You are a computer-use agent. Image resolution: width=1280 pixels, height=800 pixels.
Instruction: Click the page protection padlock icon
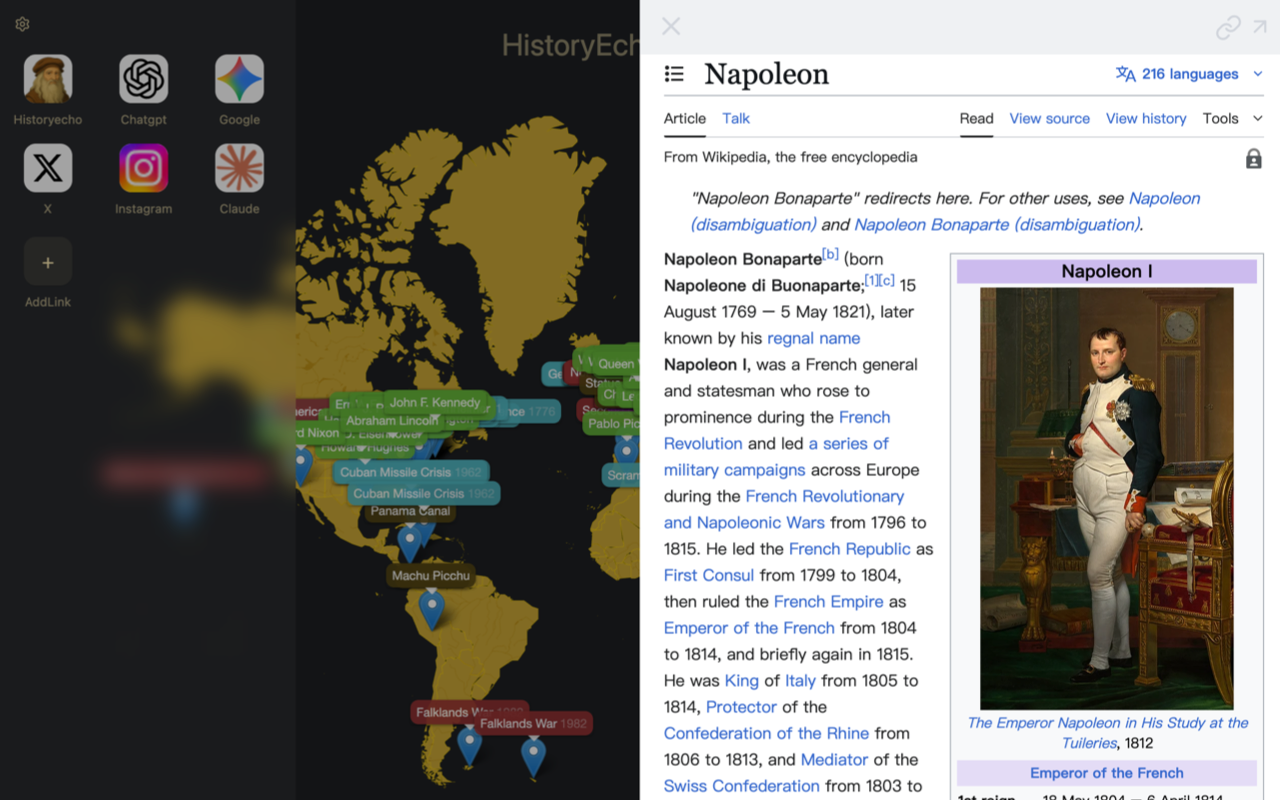point(1253,157)
